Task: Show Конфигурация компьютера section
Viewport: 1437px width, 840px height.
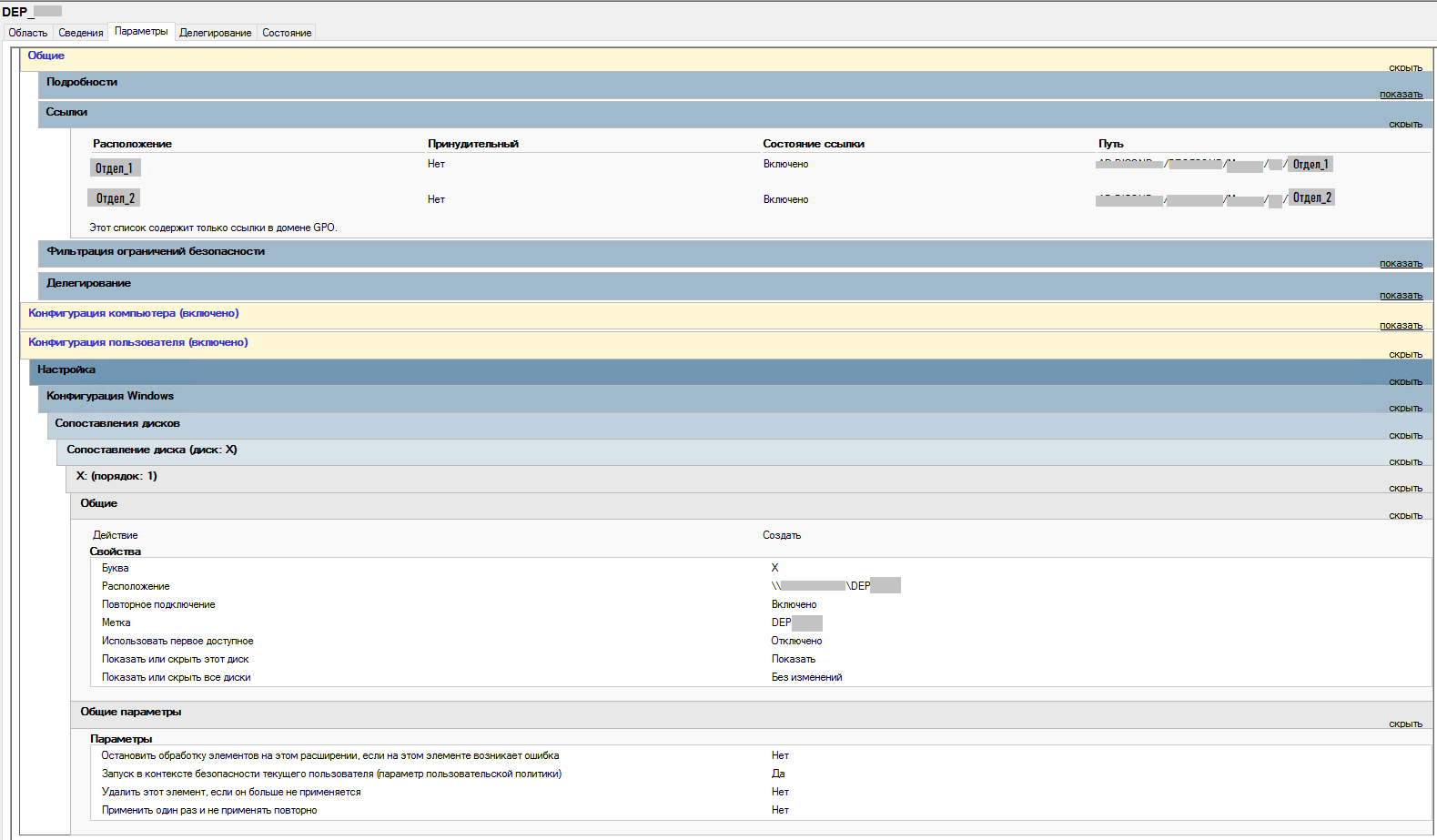Action: [1401, 326]
